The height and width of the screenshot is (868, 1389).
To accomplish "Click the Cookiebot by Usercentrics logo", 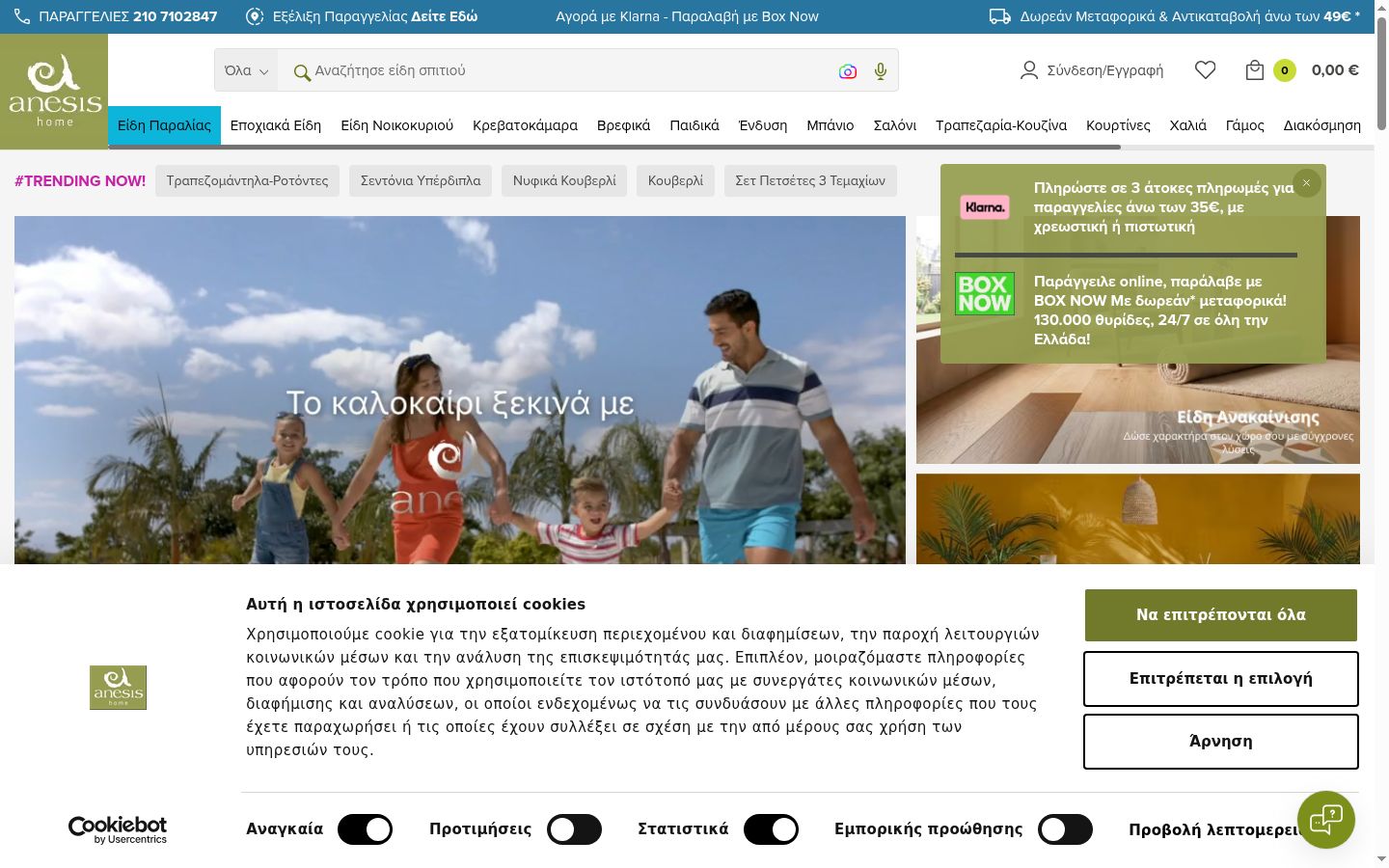I will (118, 829).
